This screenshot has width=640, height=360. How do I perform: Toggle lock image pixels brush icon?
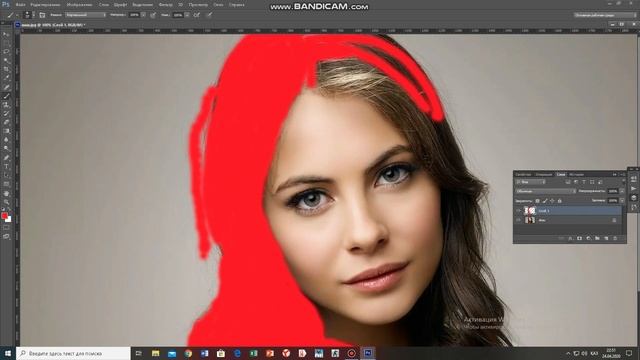tap(545, 201)
